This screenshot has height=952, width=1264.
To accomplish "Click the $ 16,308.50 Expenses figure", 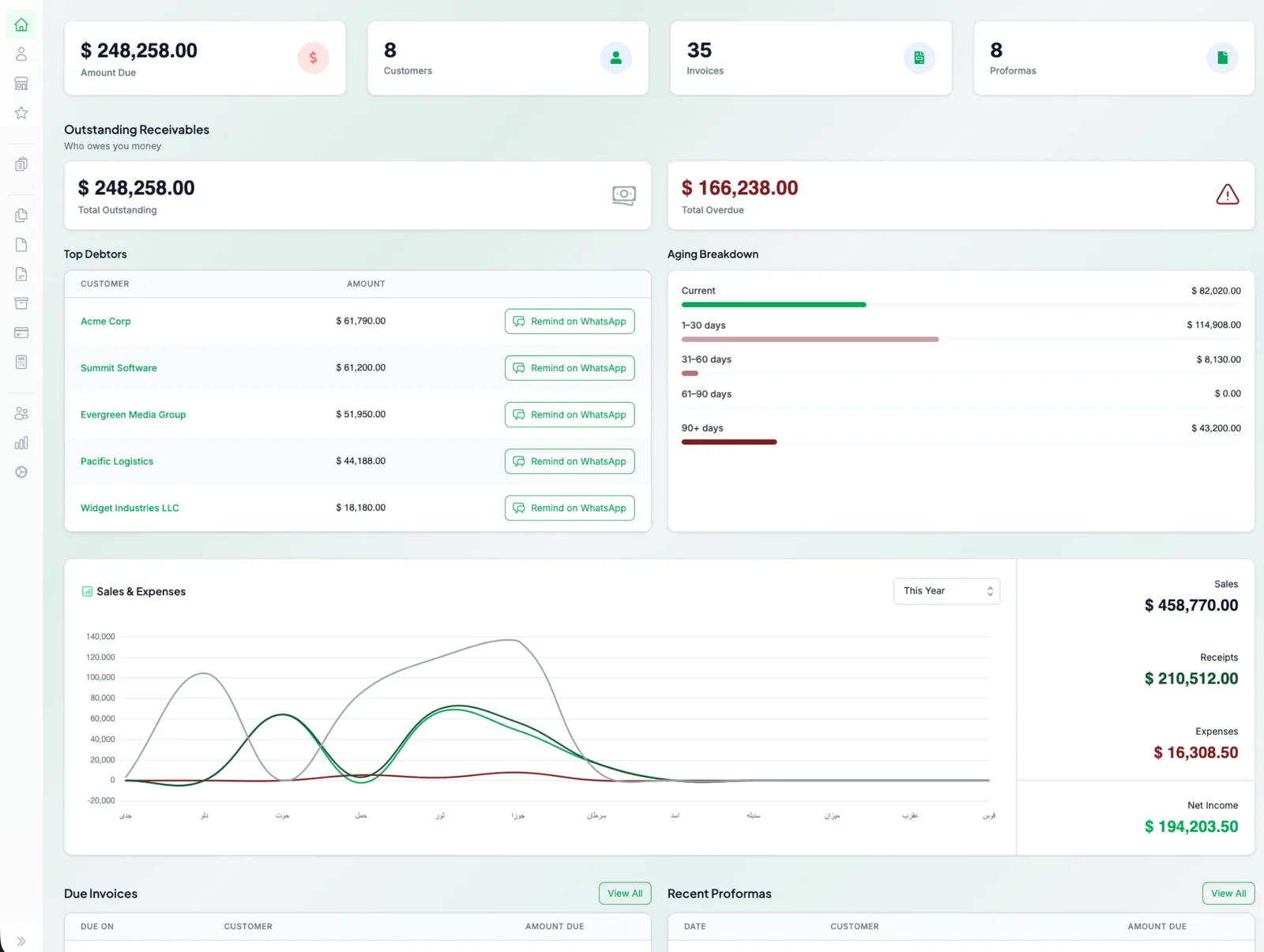I will (x=1195, y=753).
